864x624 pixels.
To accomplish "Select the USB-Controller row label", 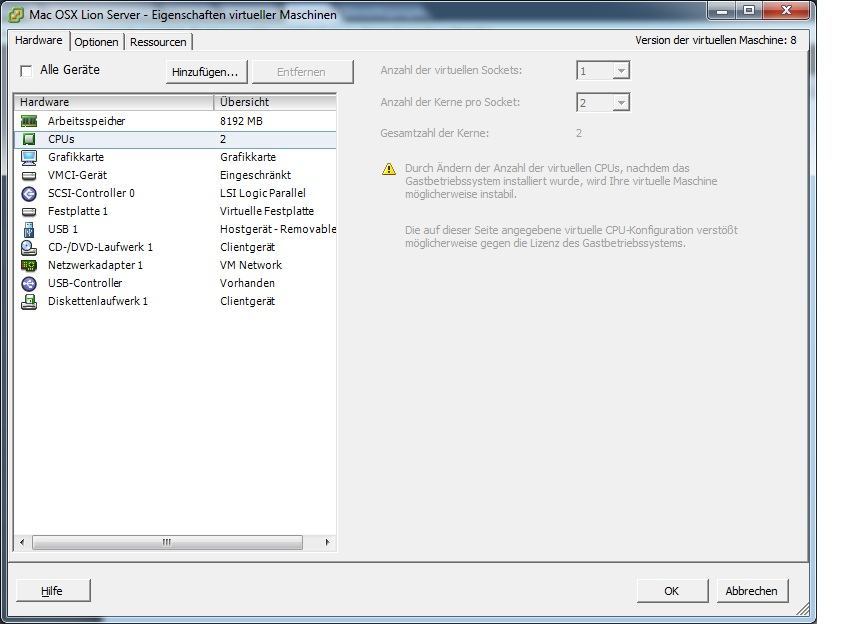I will pos(85,283).
